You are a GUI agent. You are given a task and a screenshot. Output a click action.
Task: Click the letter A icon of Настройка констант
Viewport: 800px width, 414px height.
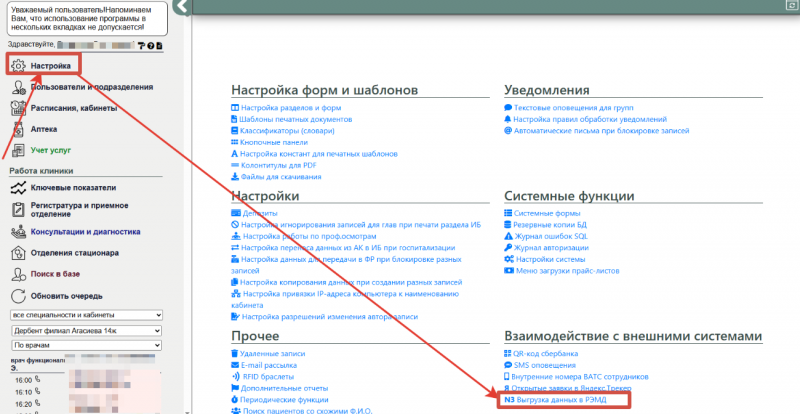(235, 154)
